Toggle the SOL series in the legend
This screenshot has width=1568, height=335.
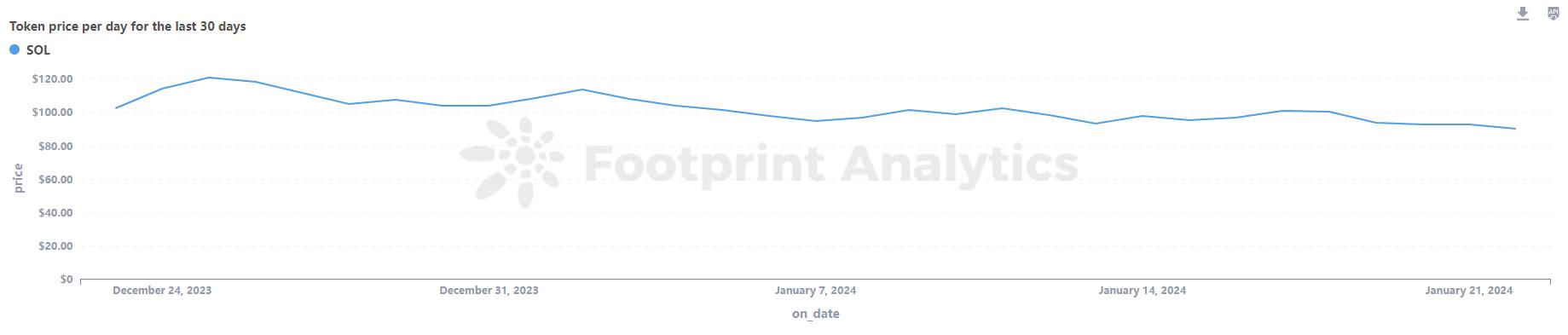pos(30,50)
